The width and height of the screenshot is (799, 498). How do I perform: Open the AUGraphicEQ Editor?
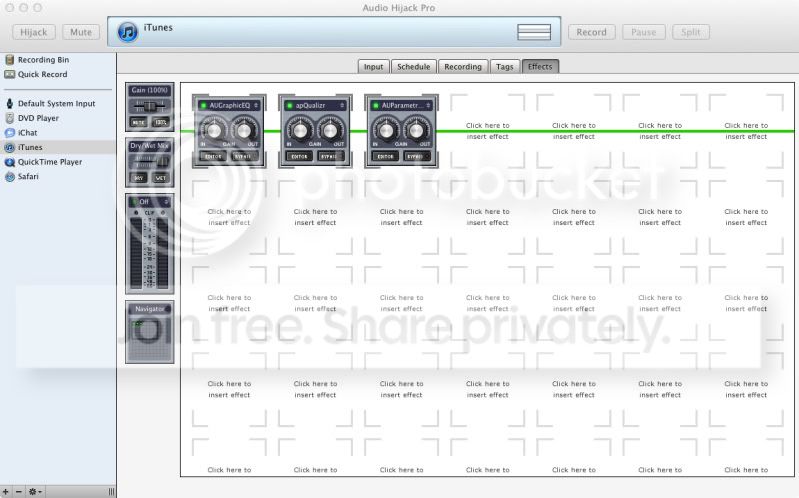213,156
